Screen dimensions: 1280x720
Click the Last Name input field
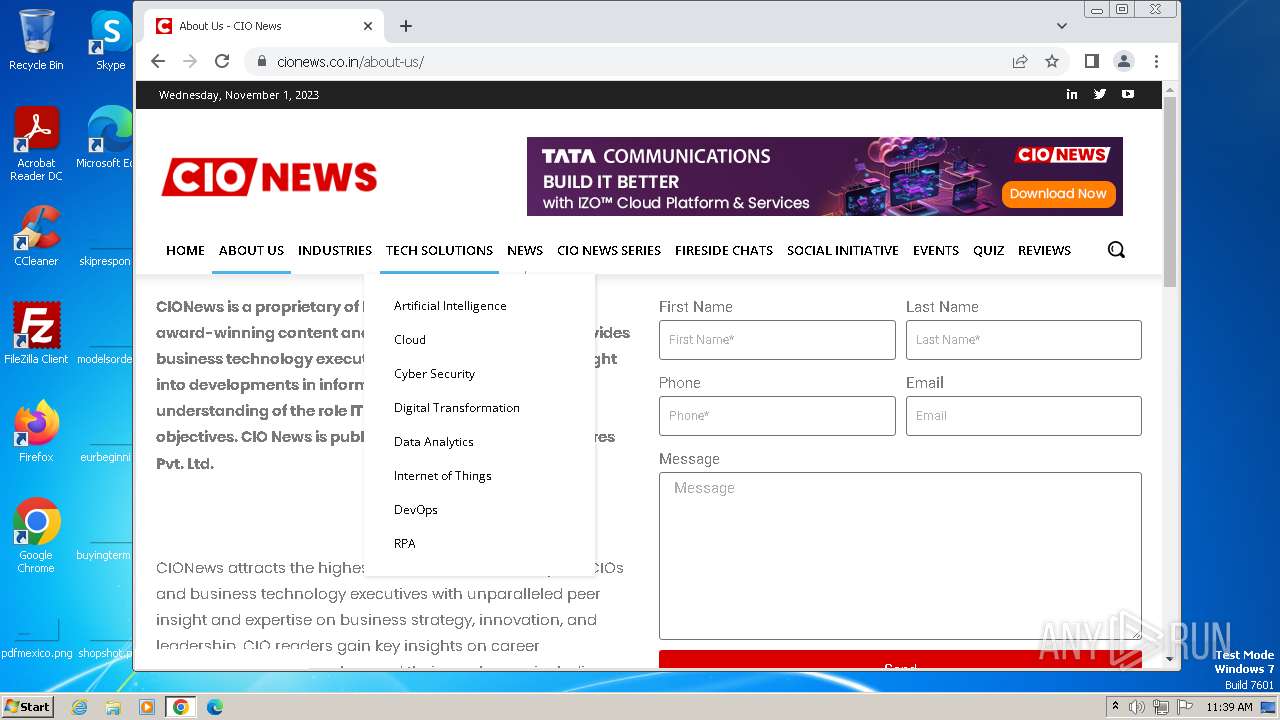pos(1023,340)
